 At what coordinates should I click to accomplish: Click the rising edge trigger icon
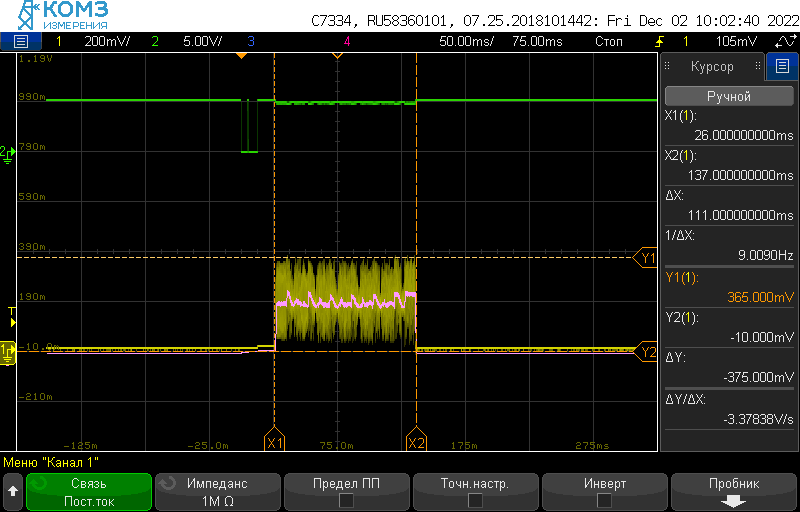point(660,42)
